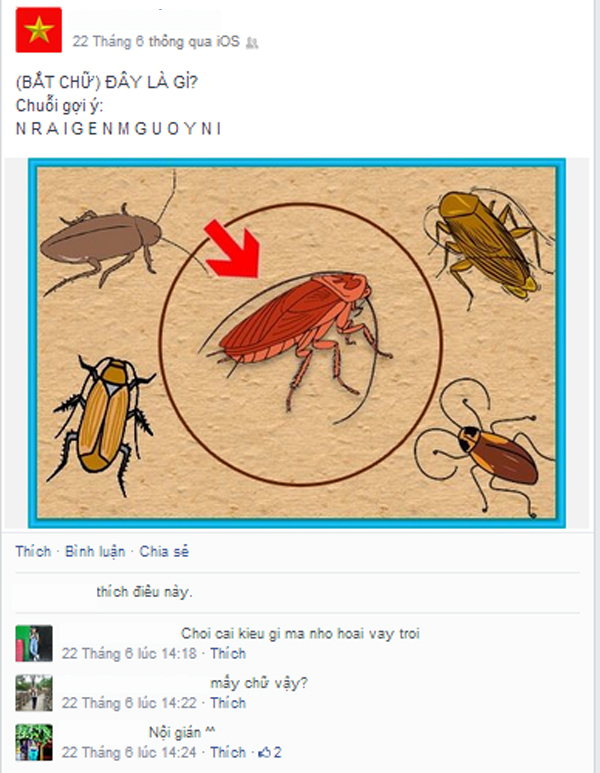Like the 'Nội gián' comment
The image size is (600, 773).
(x=228, y=752)
